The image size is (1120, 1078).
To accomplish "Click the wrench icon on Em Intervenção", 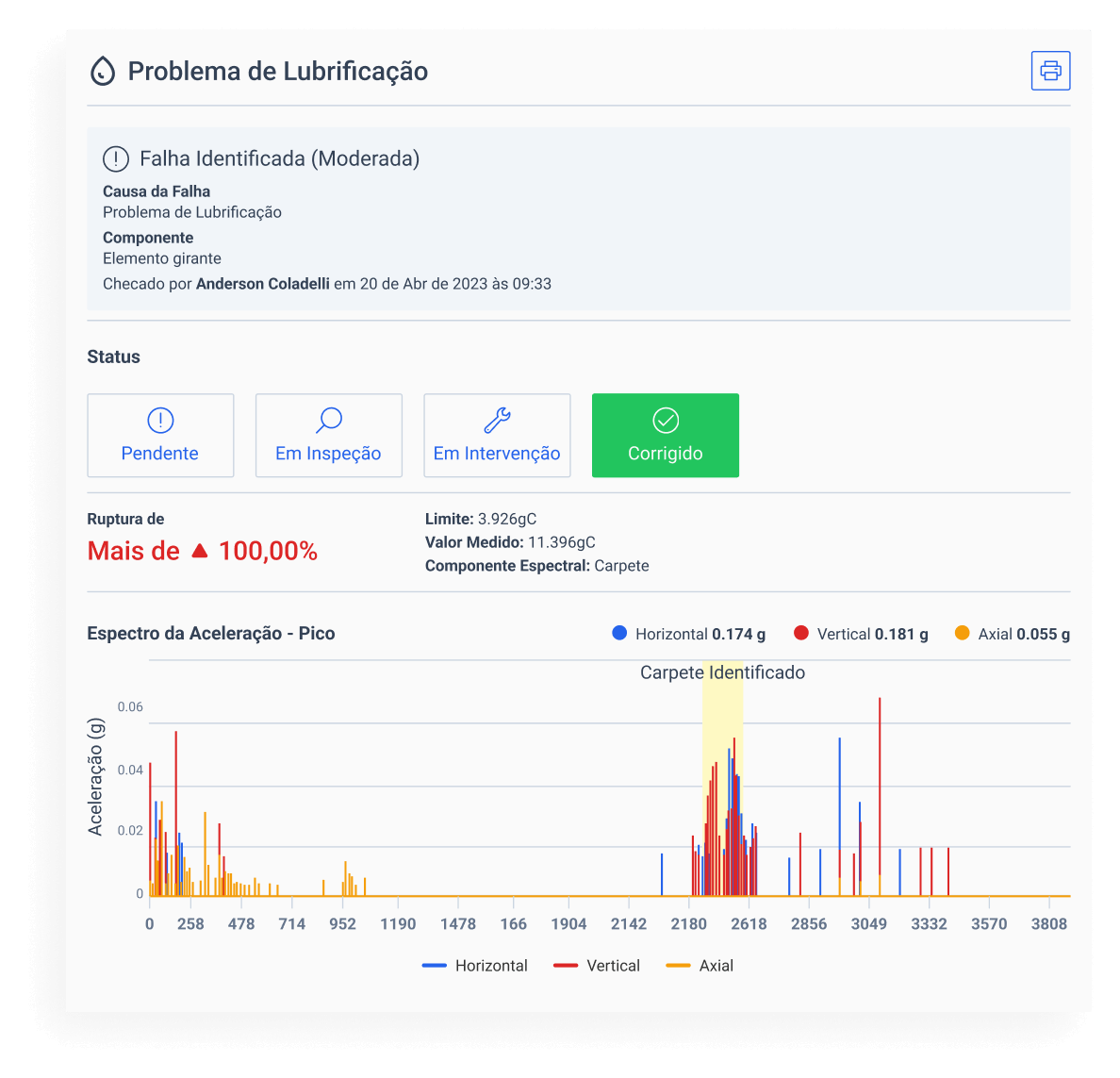I will (497, 420).
